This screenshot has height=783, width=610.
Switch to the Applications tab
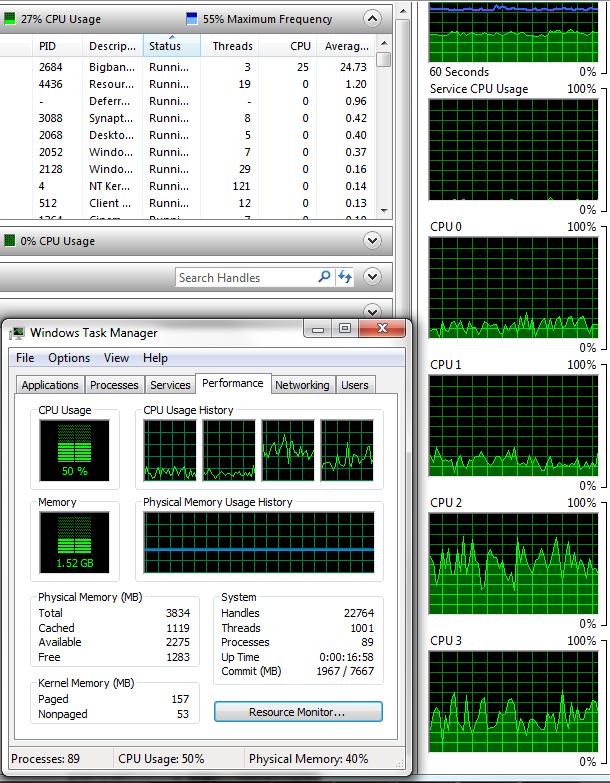point(50,385)
